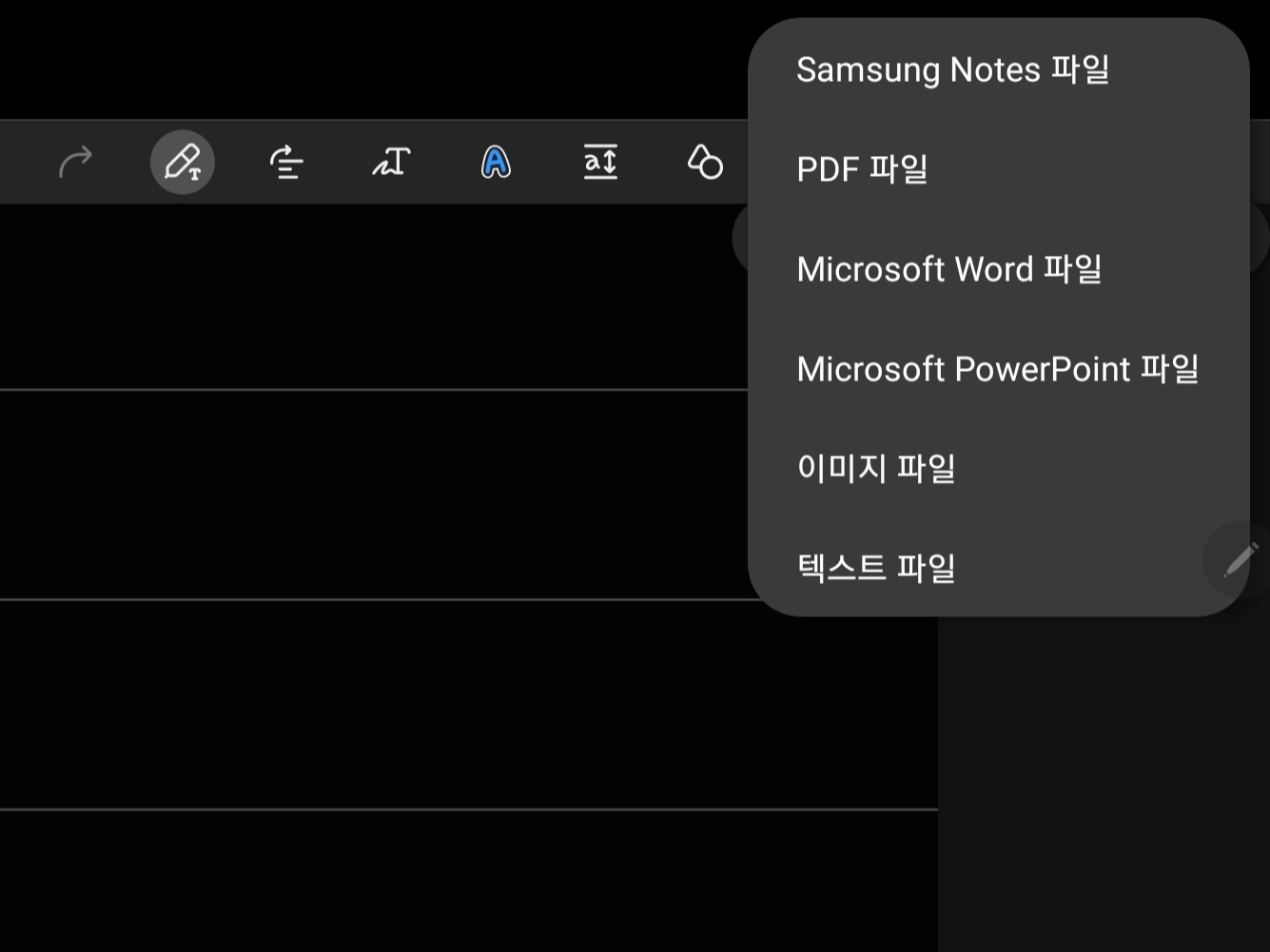
Task: Save the note as 이미지 파일
Action: tap(875, 469)
